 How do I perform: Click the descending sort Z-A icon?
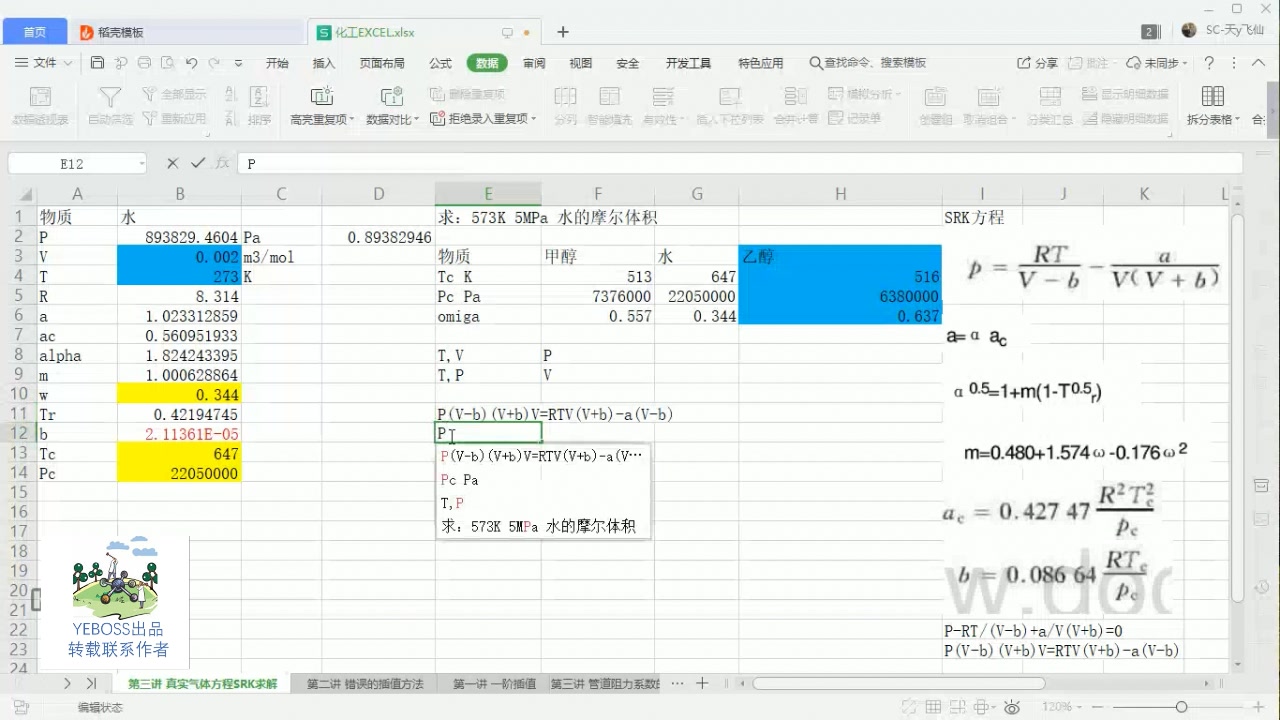coord(230,118)
